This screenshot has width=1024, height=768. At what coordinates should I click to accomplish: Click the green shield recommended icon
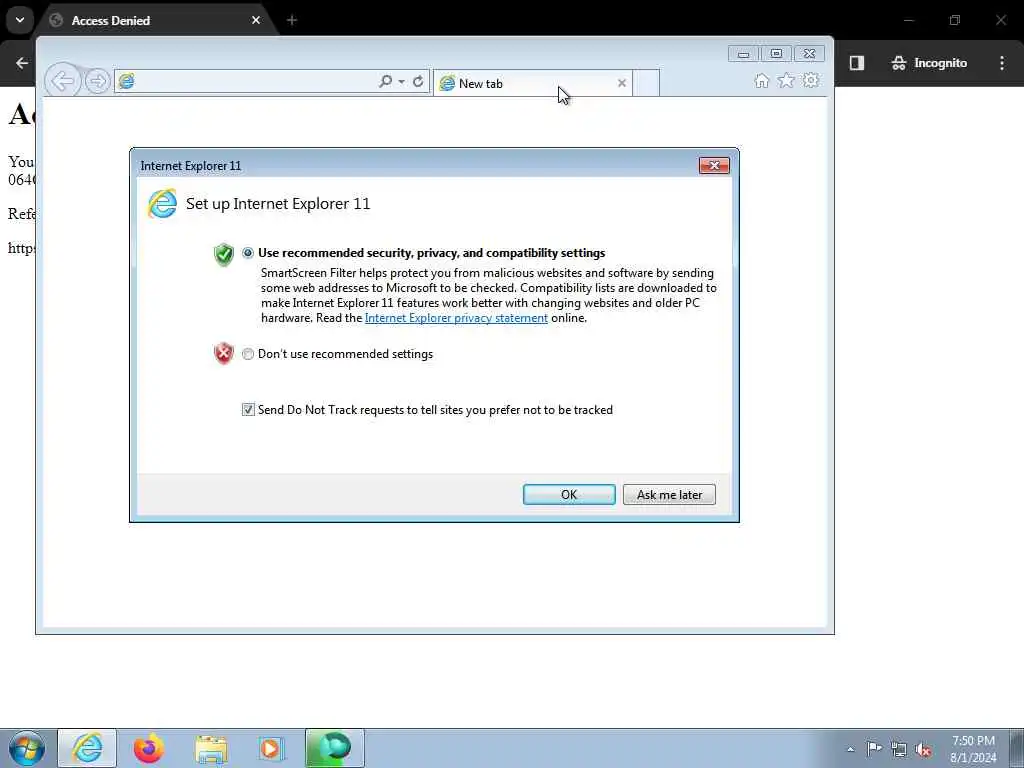223,254
